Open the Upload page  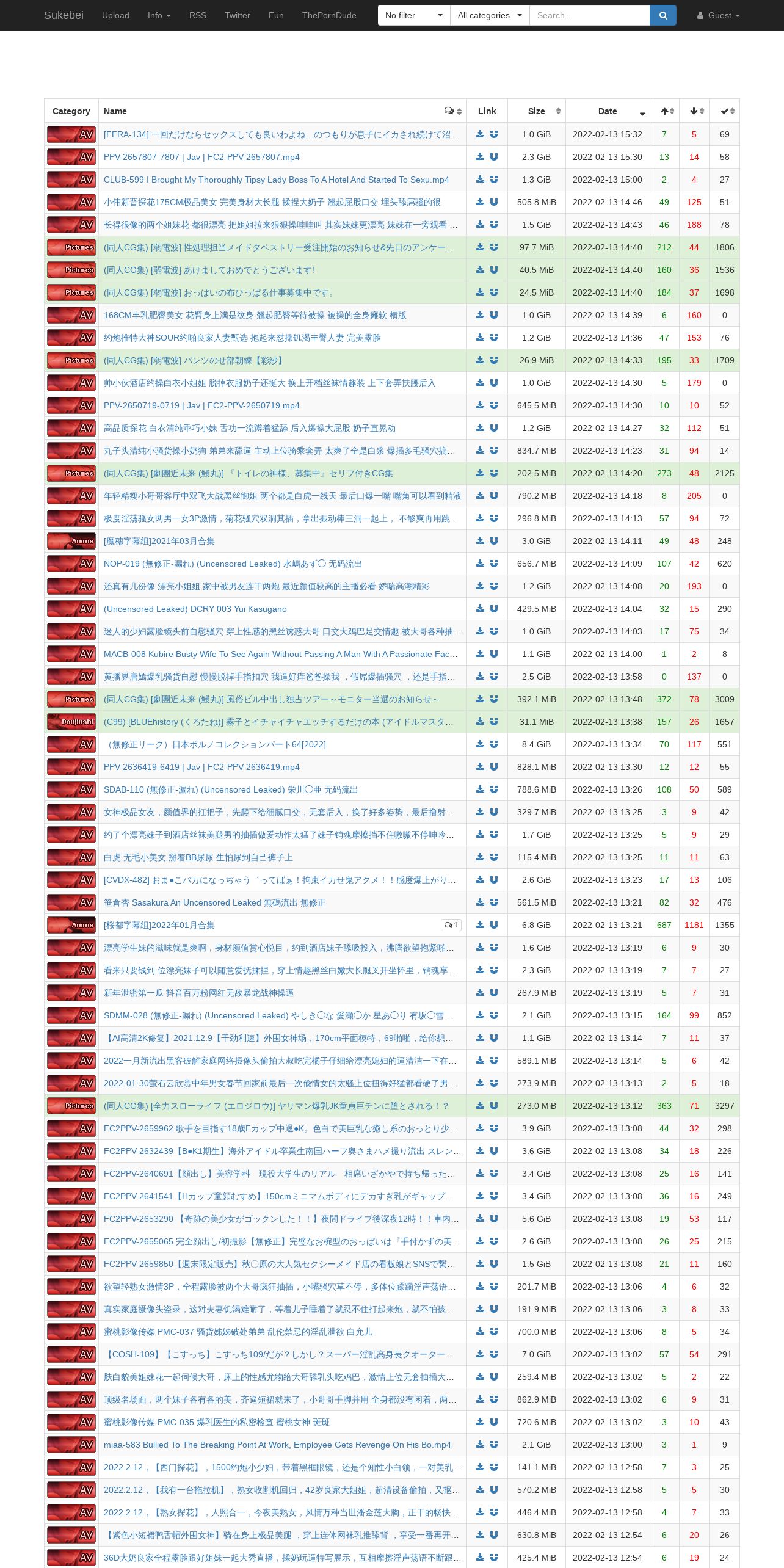click(x=115, y=15)
